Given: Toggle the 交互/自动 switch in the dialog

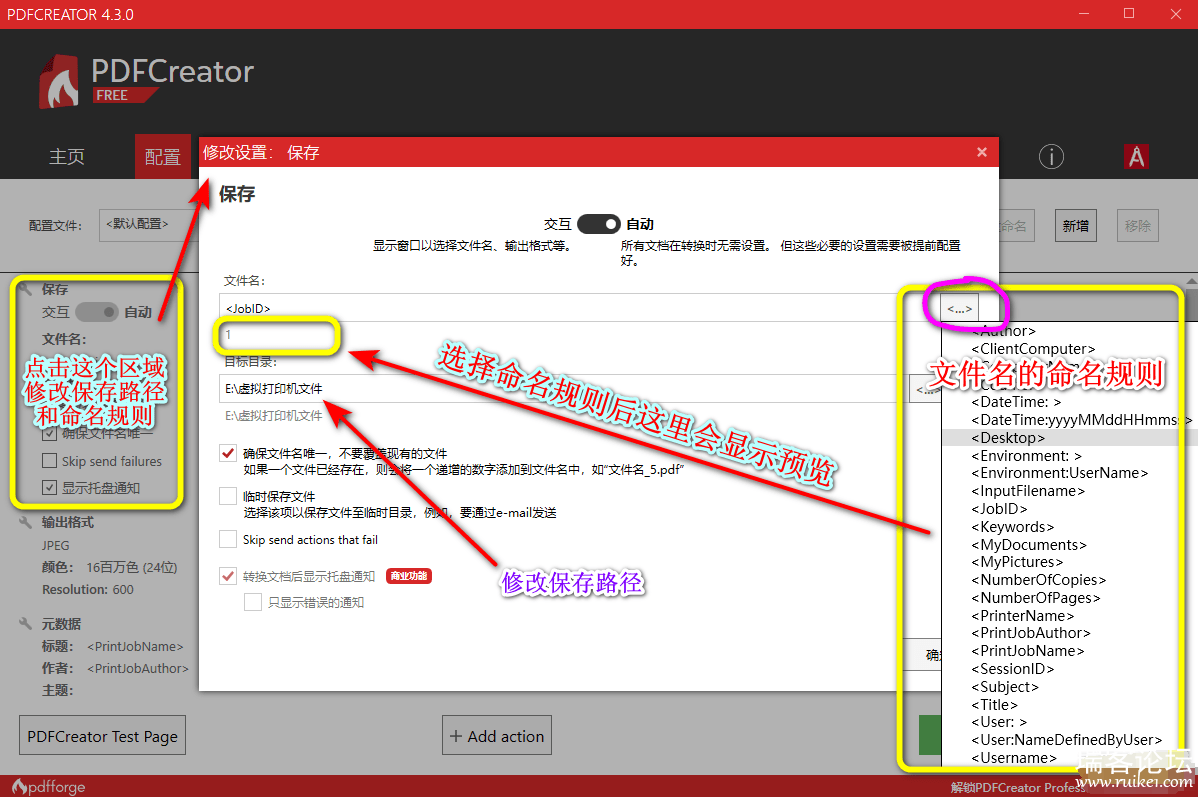Looking at the screenshot, I should click(598, 224).
